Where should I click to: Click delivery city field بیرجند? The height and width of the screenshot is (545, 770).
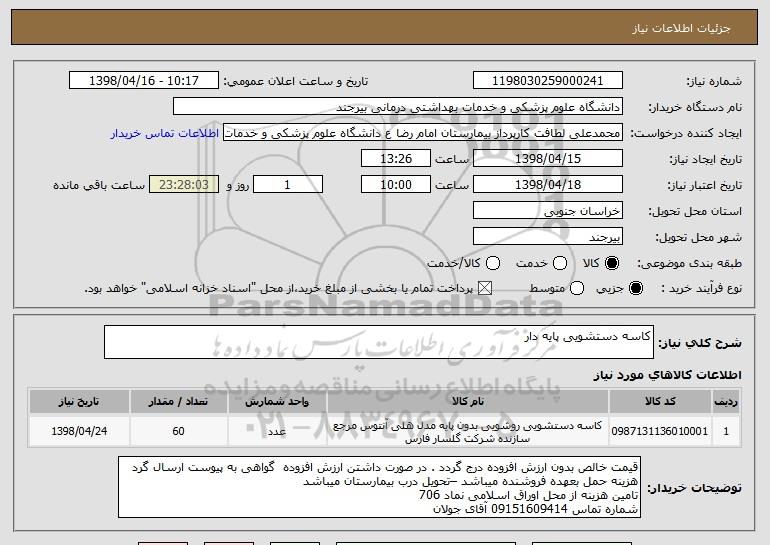(x=548, y=237)
